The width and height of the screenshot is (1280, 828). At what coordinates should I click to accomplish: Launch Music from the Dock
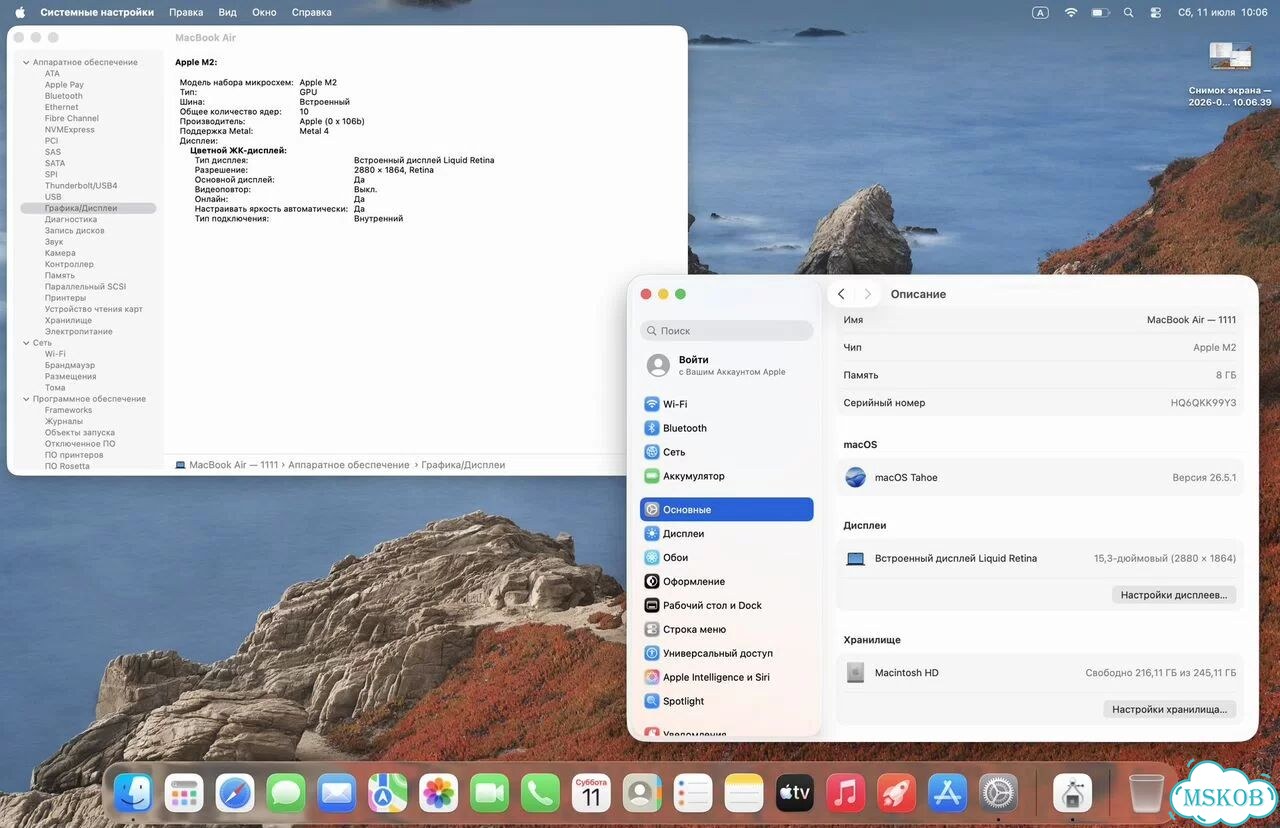pyautogui.click(x=846, y=794)
